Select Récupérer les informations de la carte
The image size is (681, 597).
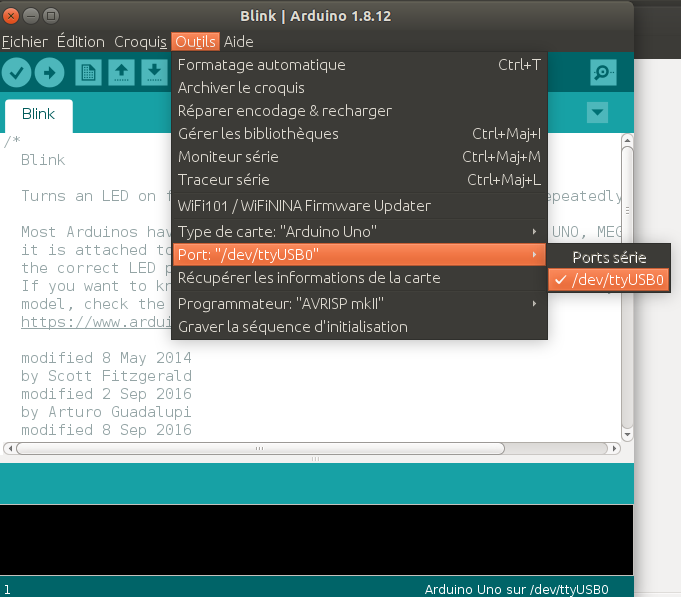click(359, 278)
